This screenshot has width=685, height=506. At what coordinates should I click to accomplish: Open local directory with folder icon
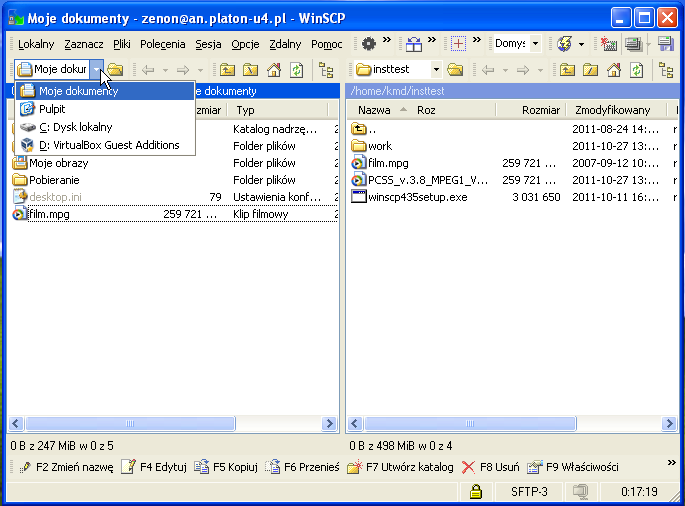(115, 69)
